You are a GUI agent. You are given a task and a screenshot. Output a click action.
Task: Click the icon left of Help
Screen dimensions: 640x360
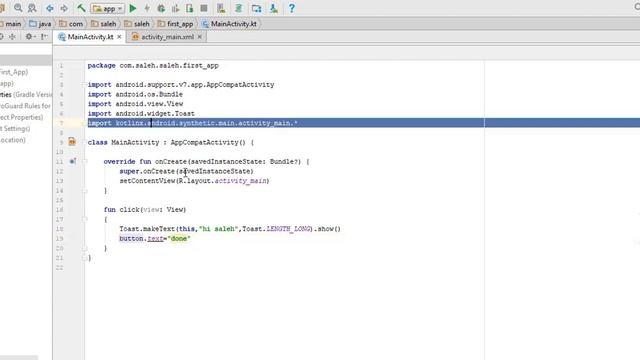coord(274,8)
